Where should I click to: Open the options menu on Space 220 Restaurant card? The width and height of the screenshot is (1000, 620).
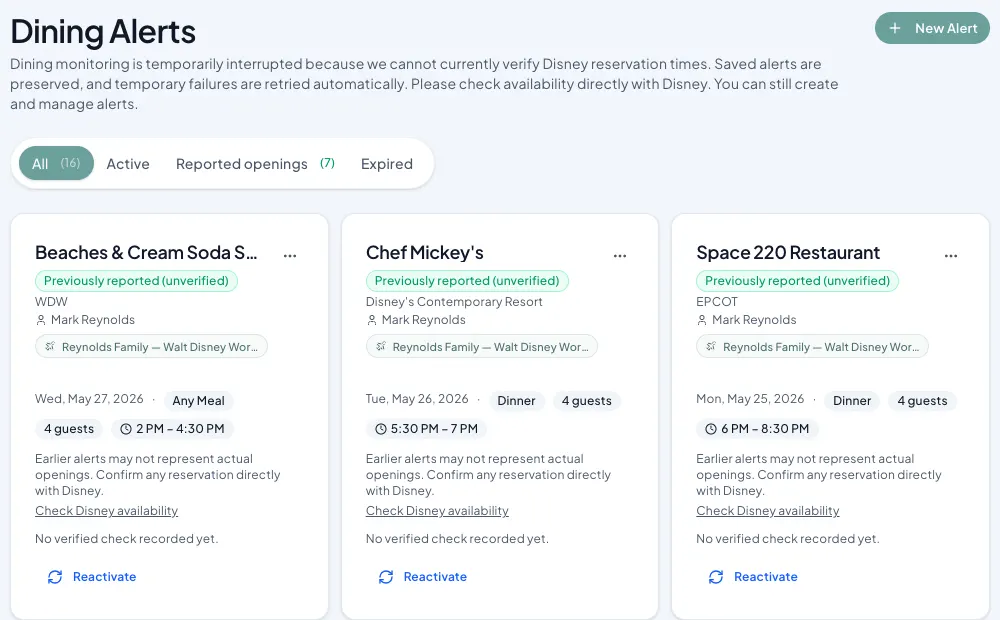[x=950, y=255]
